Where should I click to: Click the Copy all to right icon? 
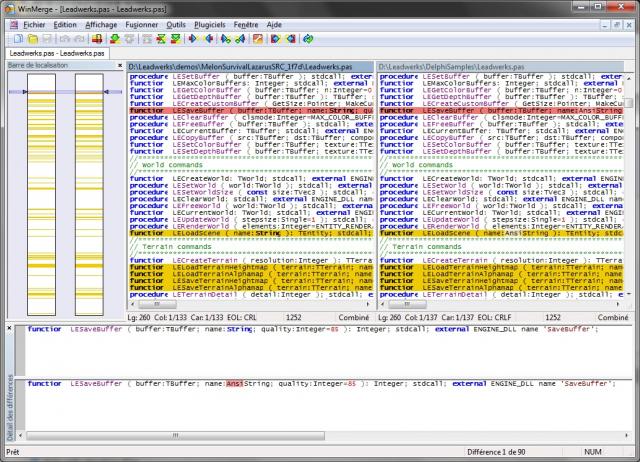click(274, 38)
